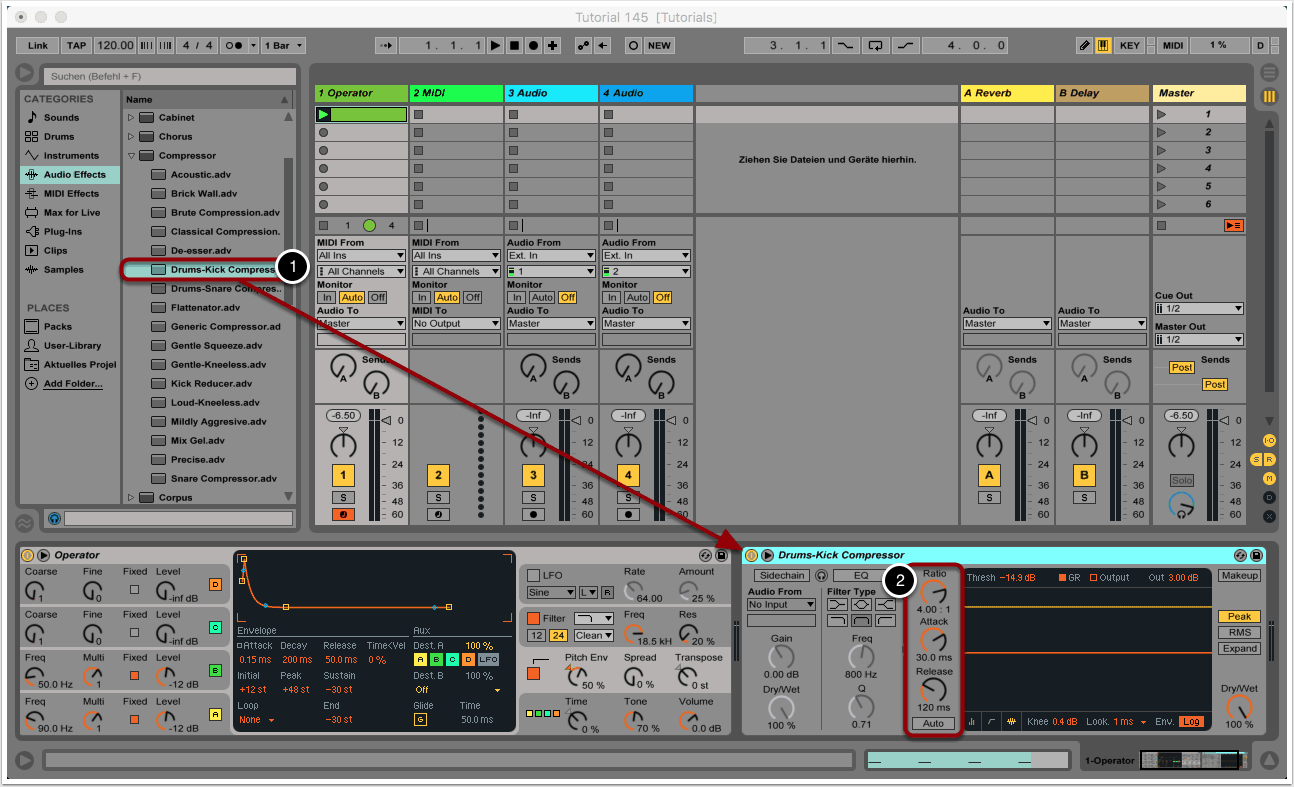This screenshot has height=787, width=1294.
Task: Open the Cue Out dropdown on Master
Action: click(x=1198, y=309)
